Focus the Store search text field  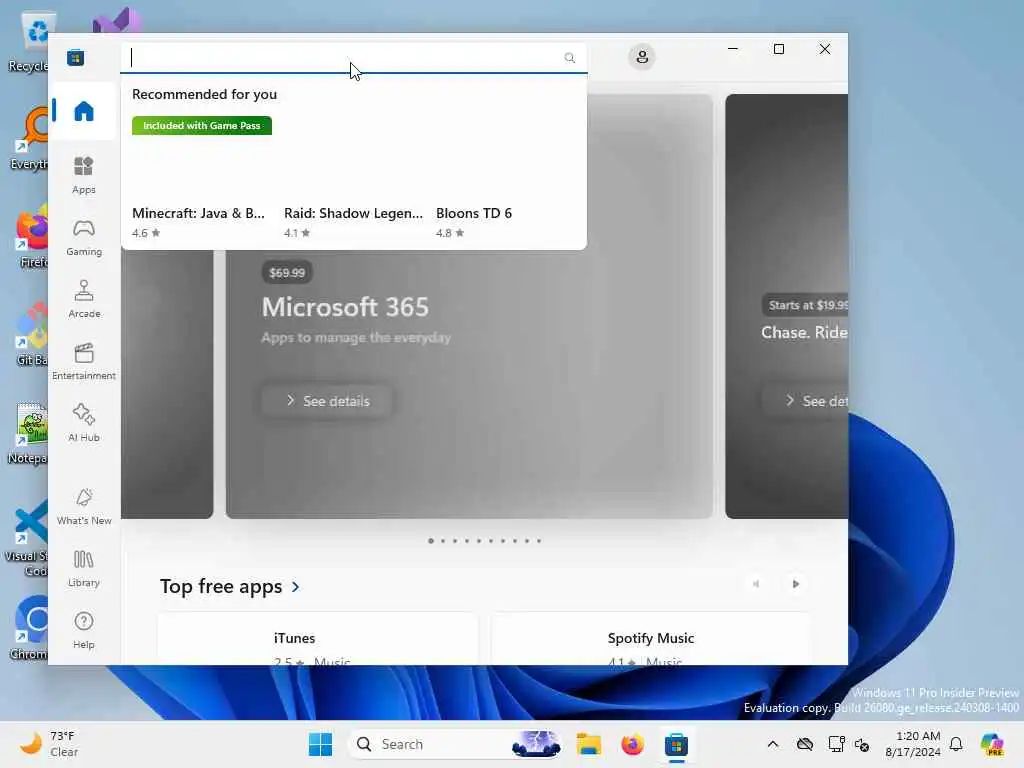pos(354,57)
